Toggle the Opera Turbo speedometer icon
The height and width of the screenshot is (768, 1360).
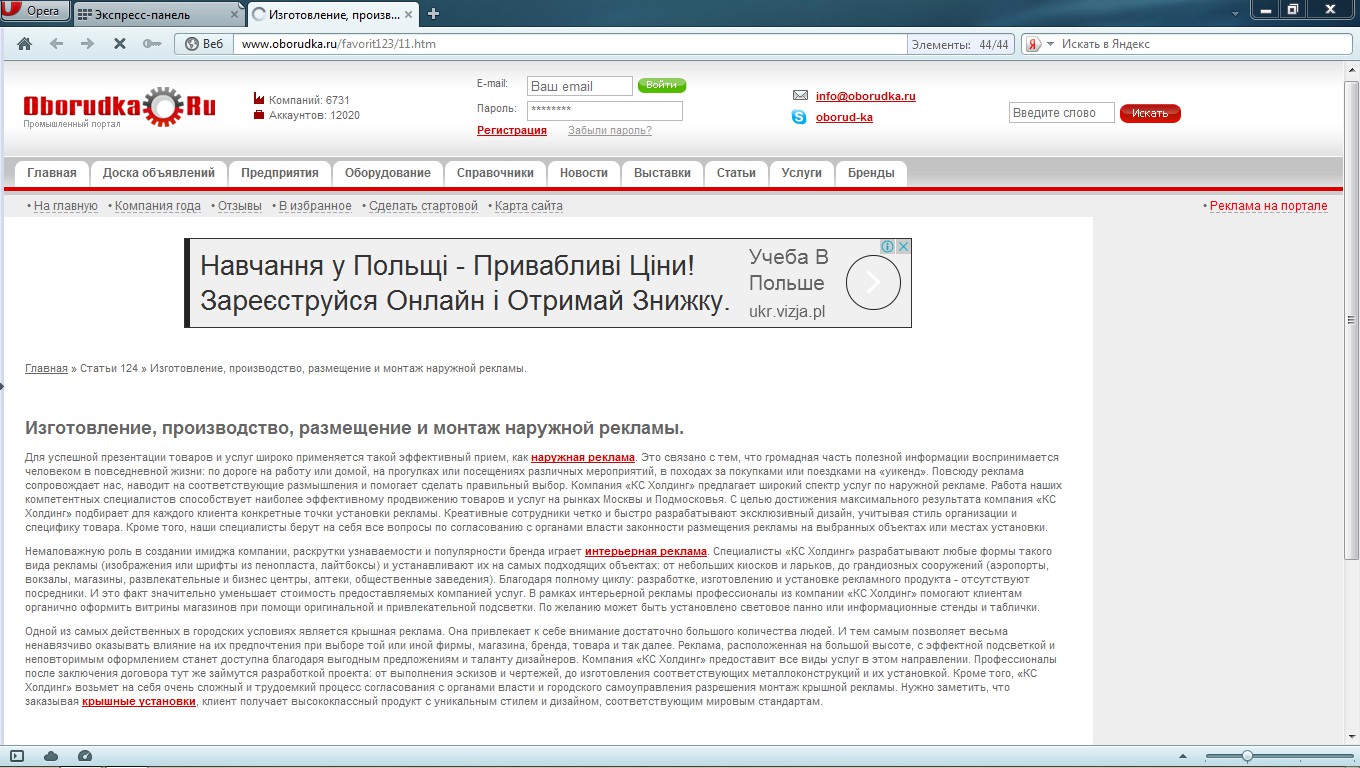pos(85,756)
